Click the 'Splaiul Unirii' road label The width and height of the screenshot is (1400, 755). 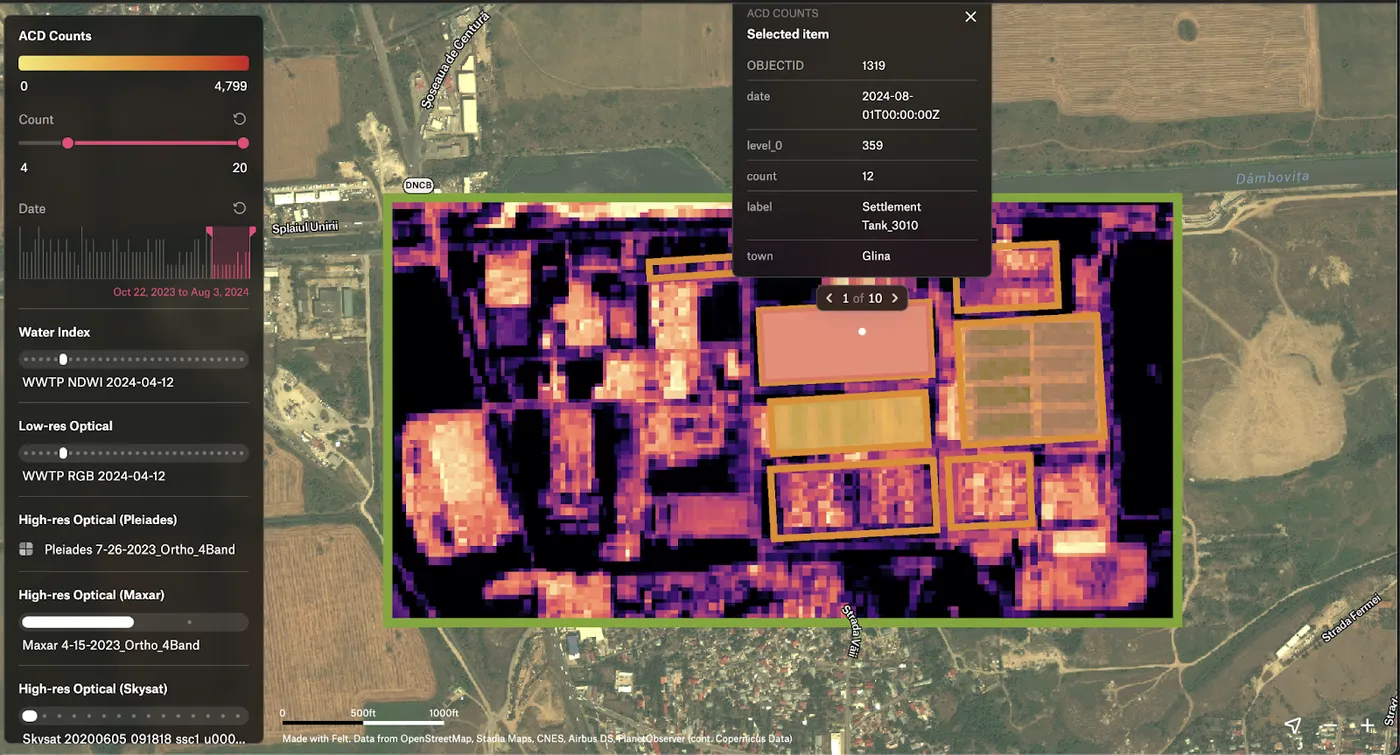[x=306, y=226]
